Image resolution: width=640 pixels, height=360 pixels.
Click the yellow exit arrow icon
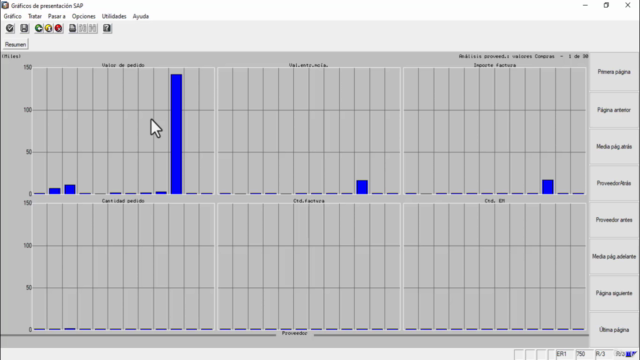pyautogui.click(x=49, y=28)
